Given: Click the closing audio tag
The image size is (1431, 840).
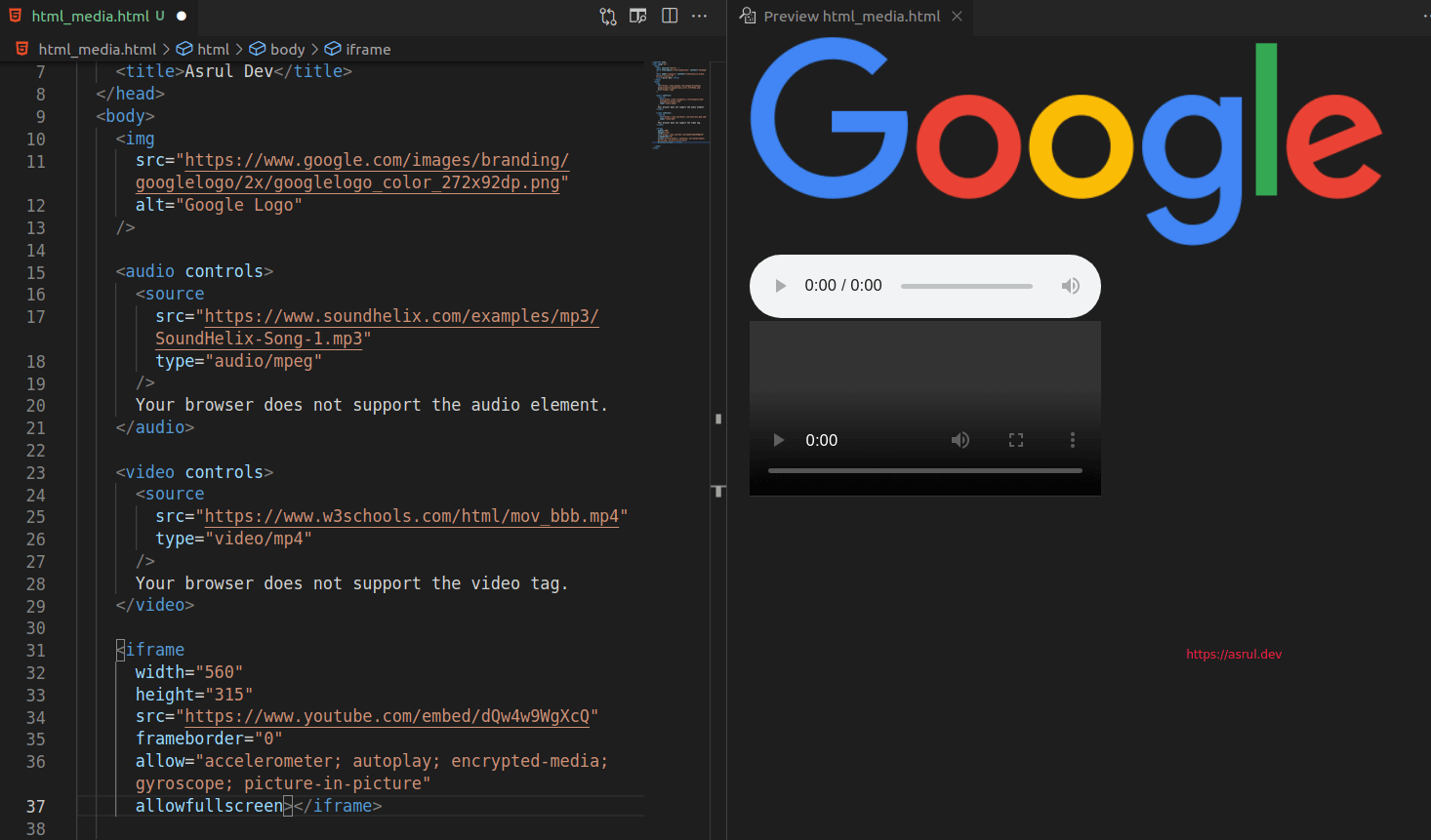Looking at the screenshot, I should [155, 427].
